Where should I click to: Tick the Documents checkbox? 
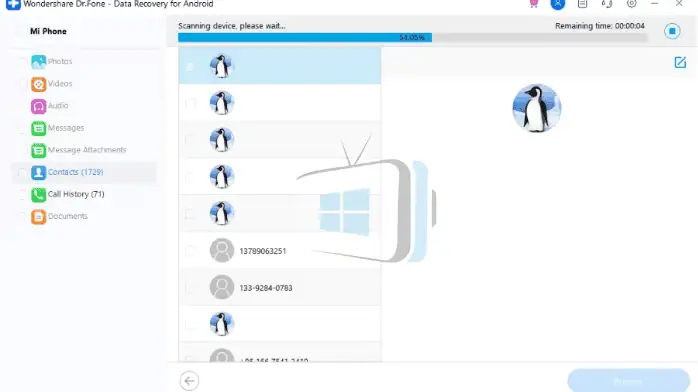[x=22, y=217]
